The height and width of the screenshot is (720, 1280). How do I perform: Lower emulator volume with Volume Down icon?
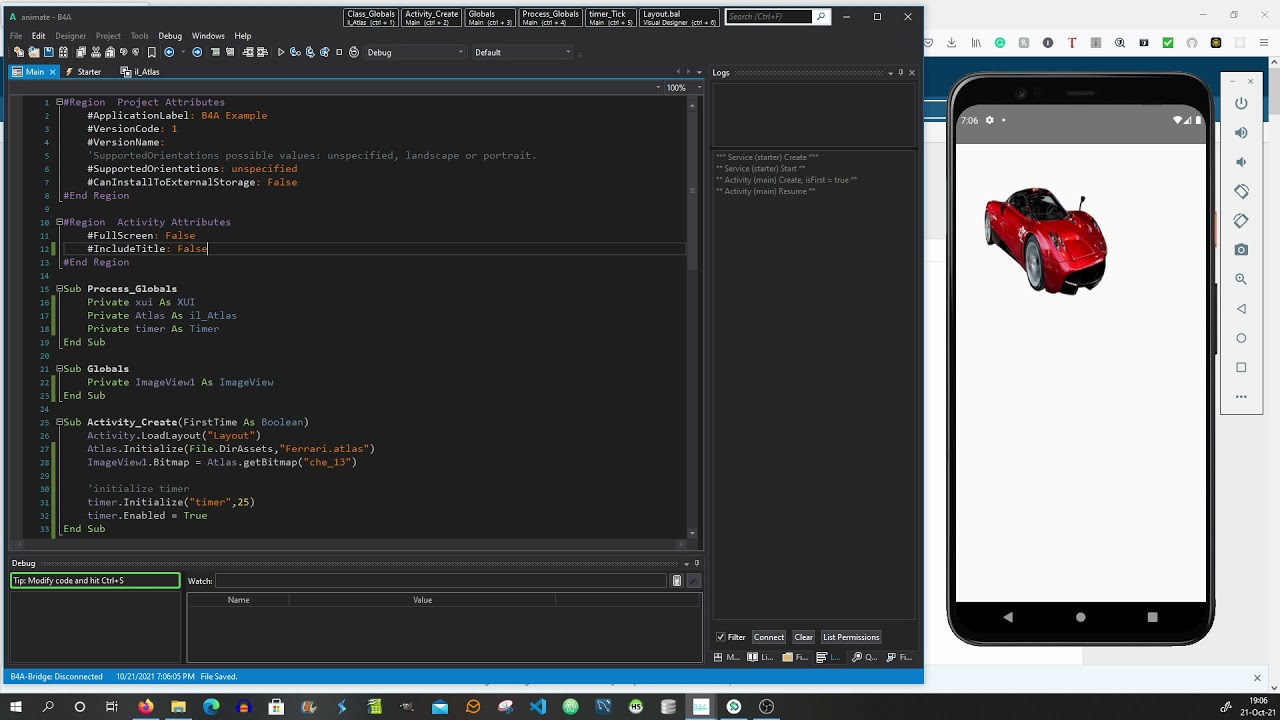pos(1241,162)
